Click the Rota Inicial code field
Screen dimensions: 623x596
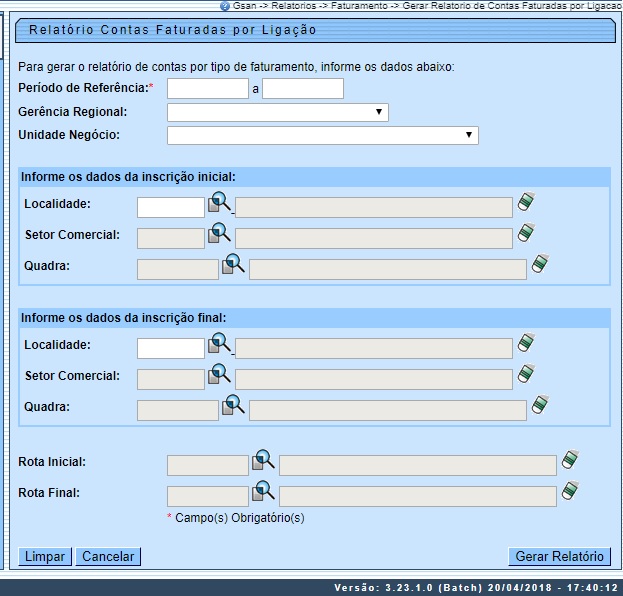pos(208,465)
